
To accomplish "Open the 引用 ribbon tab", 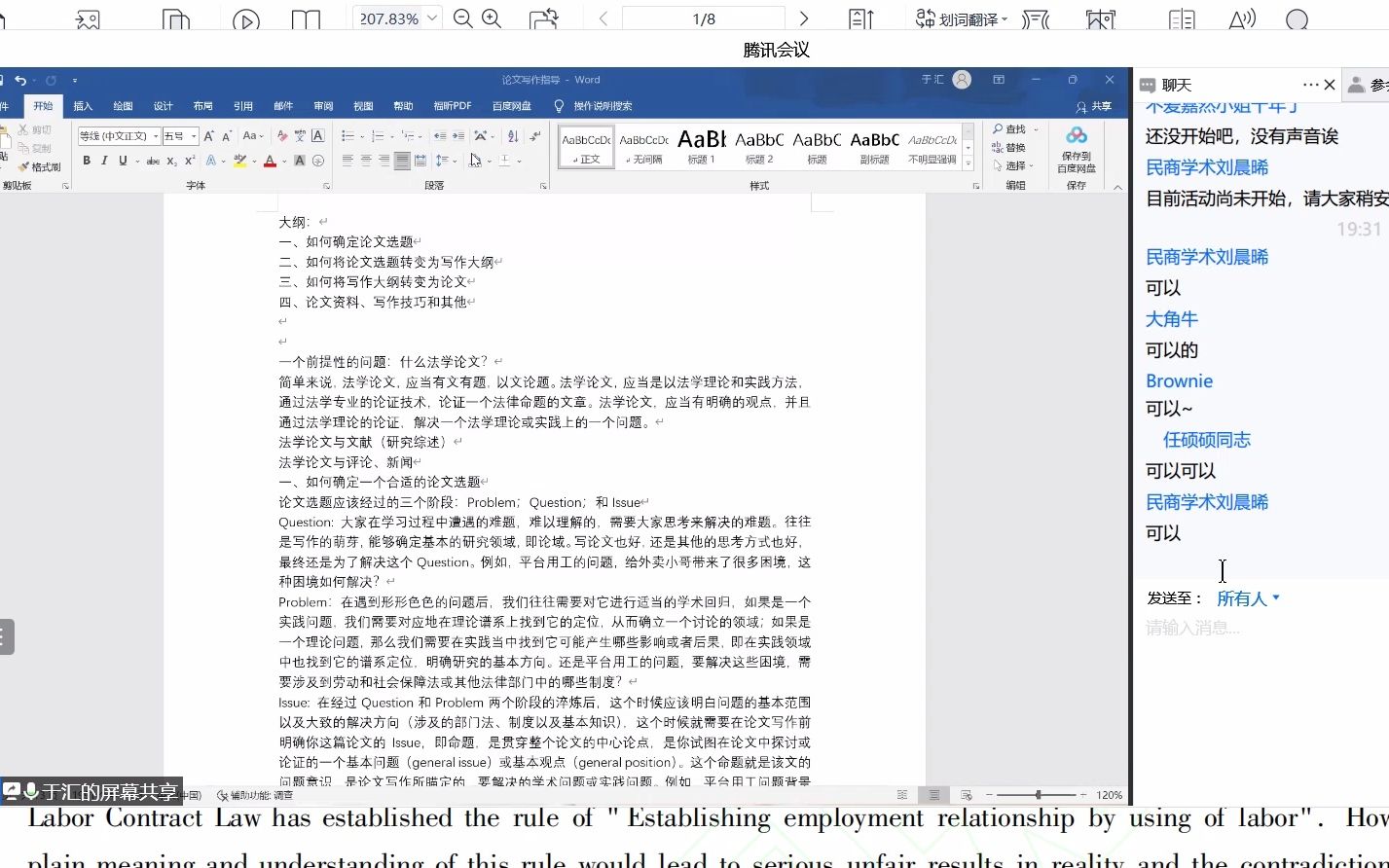I will [242, 106].
